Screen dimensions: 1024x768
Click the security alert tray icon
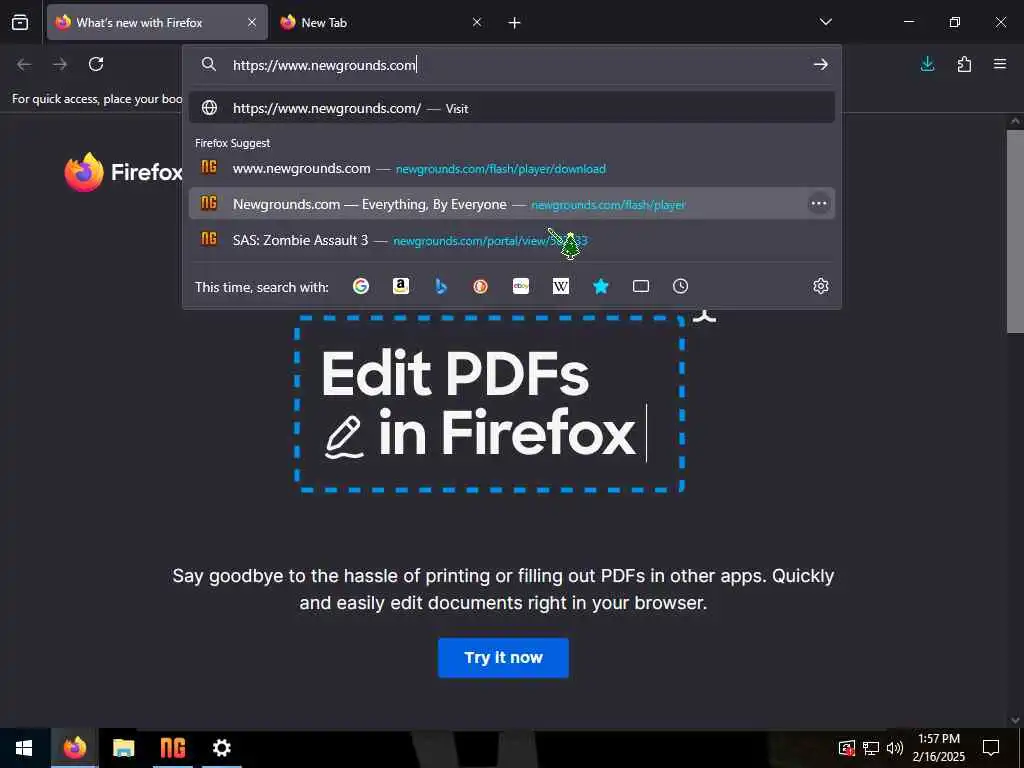pos(847,748)
